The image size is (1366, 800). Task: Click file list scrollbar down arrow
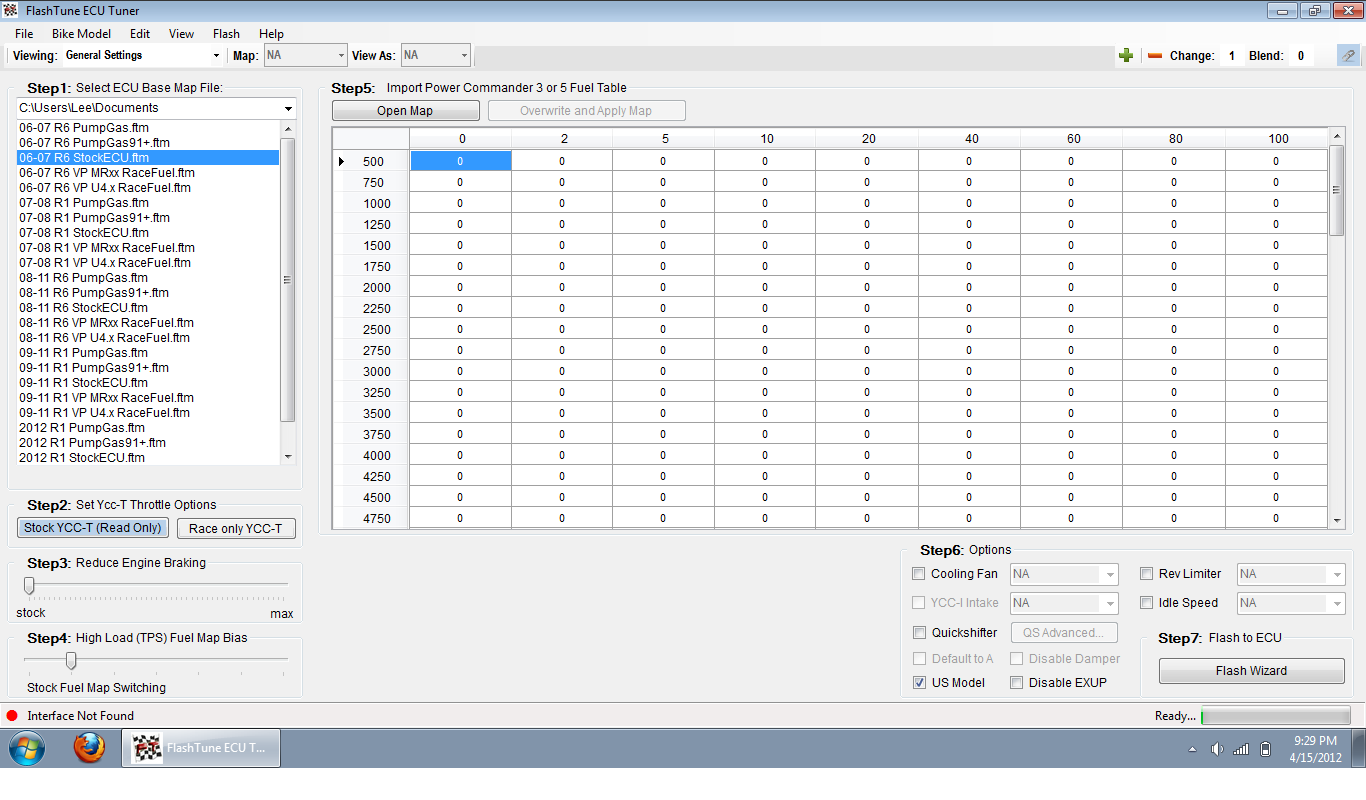click(x=288, y=457)
